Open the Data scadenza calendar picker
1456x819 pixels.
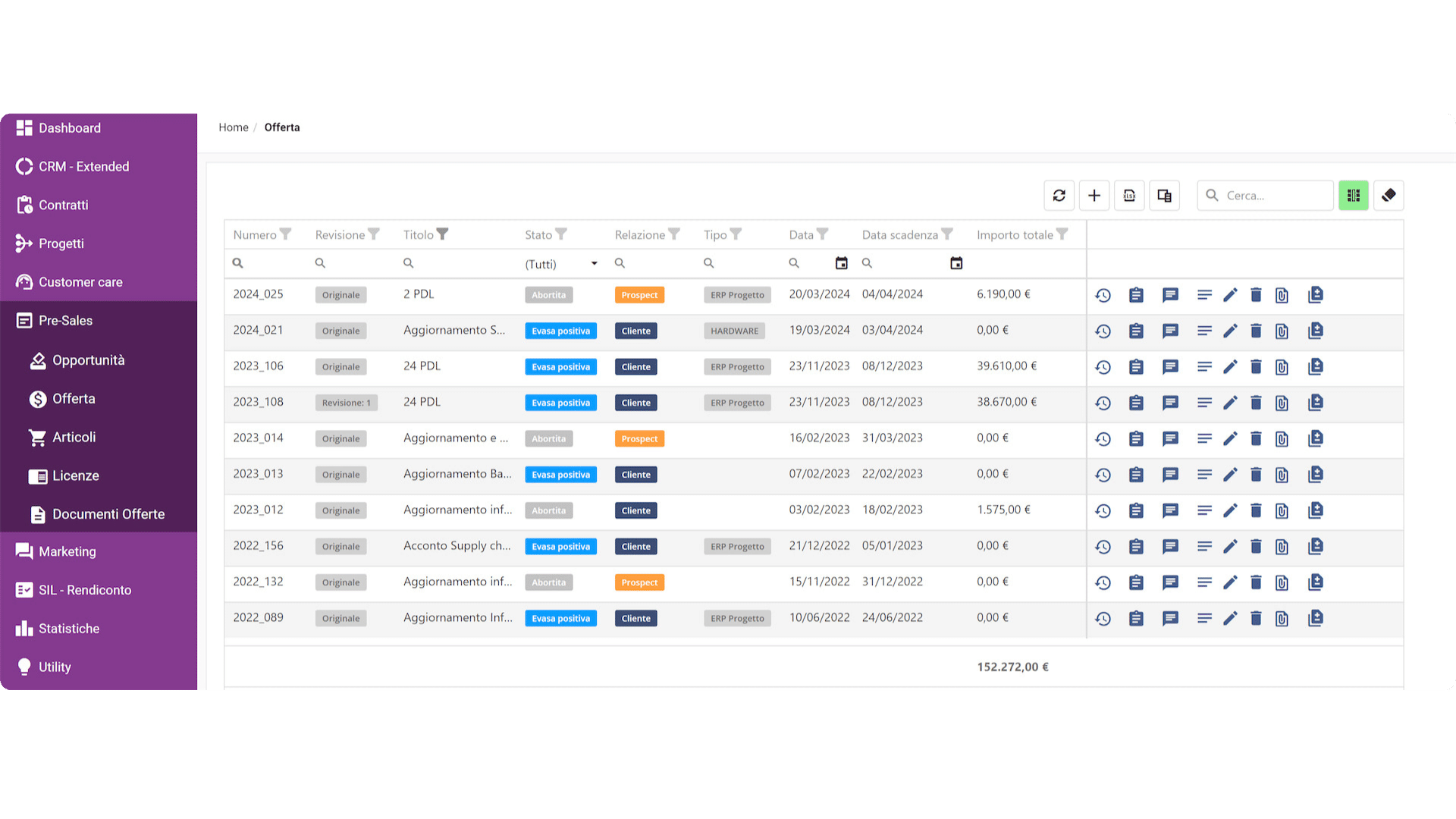point(956,263)
